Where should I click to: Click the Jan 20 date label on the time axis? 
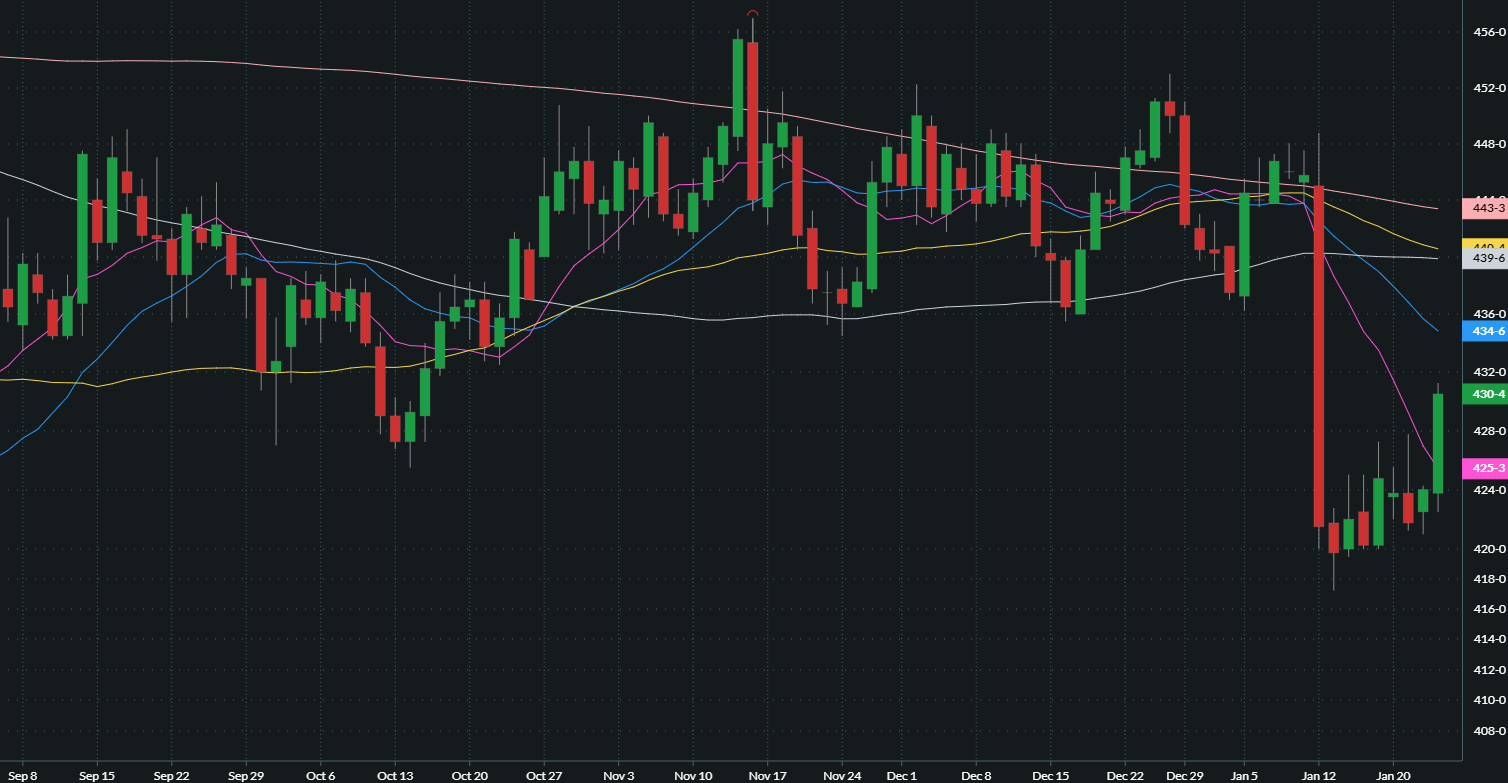point(1393,775)
